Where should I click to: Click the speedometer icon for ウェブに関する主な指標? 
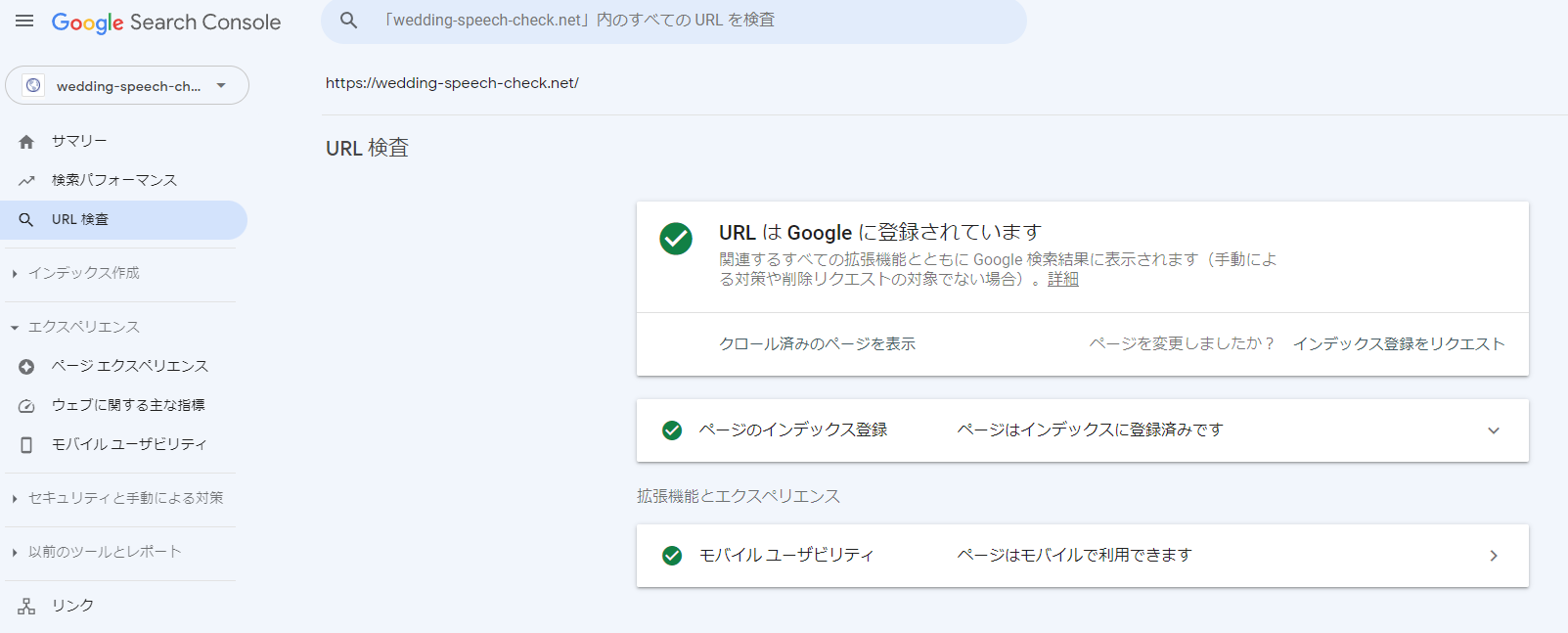coord(26,406)
